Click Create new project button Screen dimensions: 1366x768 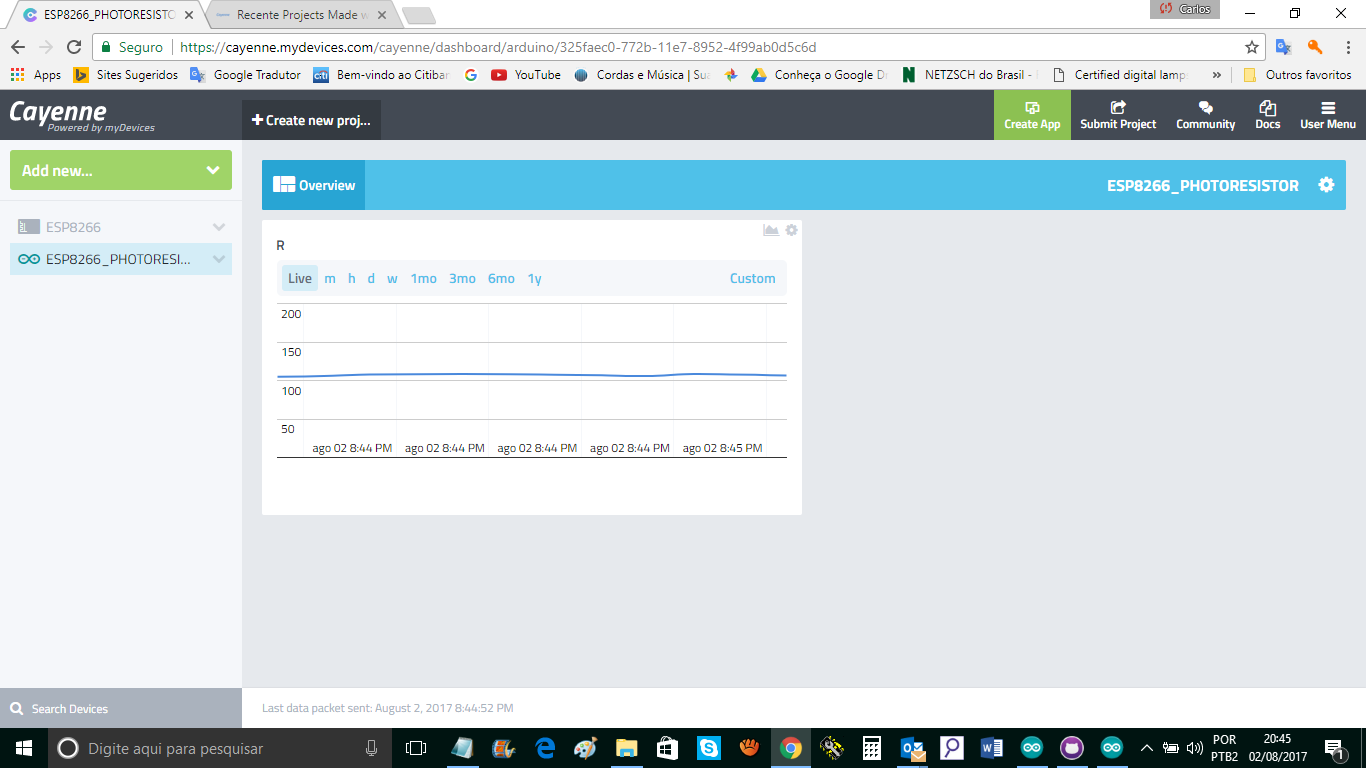[x=311, y=120]
